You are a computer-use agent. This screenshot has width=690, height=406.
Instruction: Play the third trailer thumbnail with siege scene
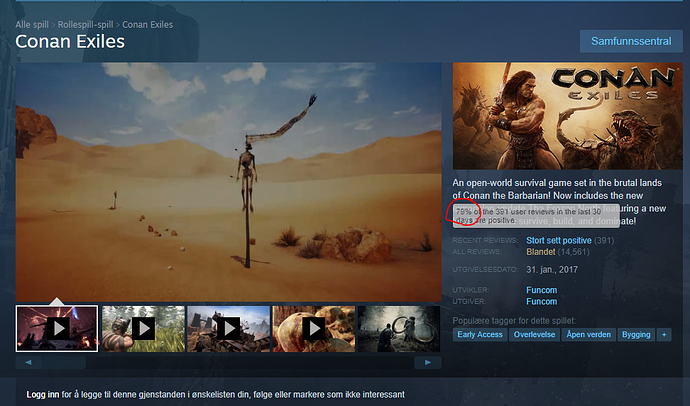click(228, 329)
